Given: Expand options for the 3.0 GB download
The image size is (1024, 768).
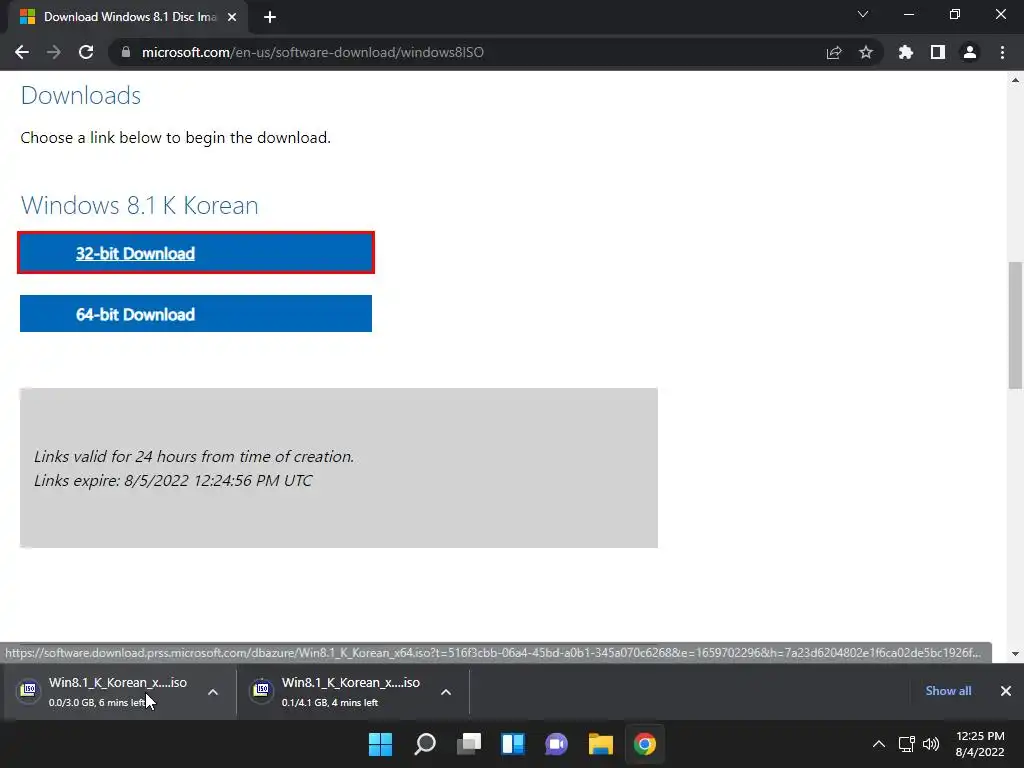Looking at the screenshot, I should [213, 692].
